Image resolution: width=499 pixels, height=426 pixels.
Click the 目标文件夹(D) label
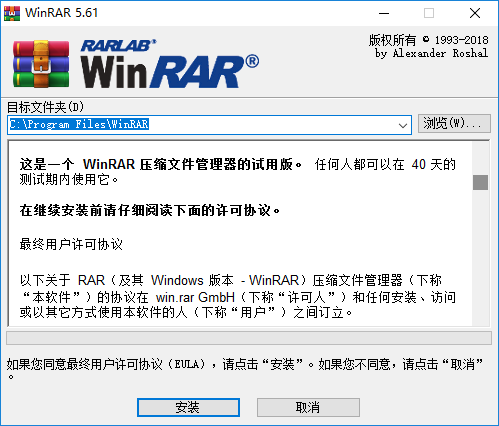pyautogui.click(x=46, y=107)
